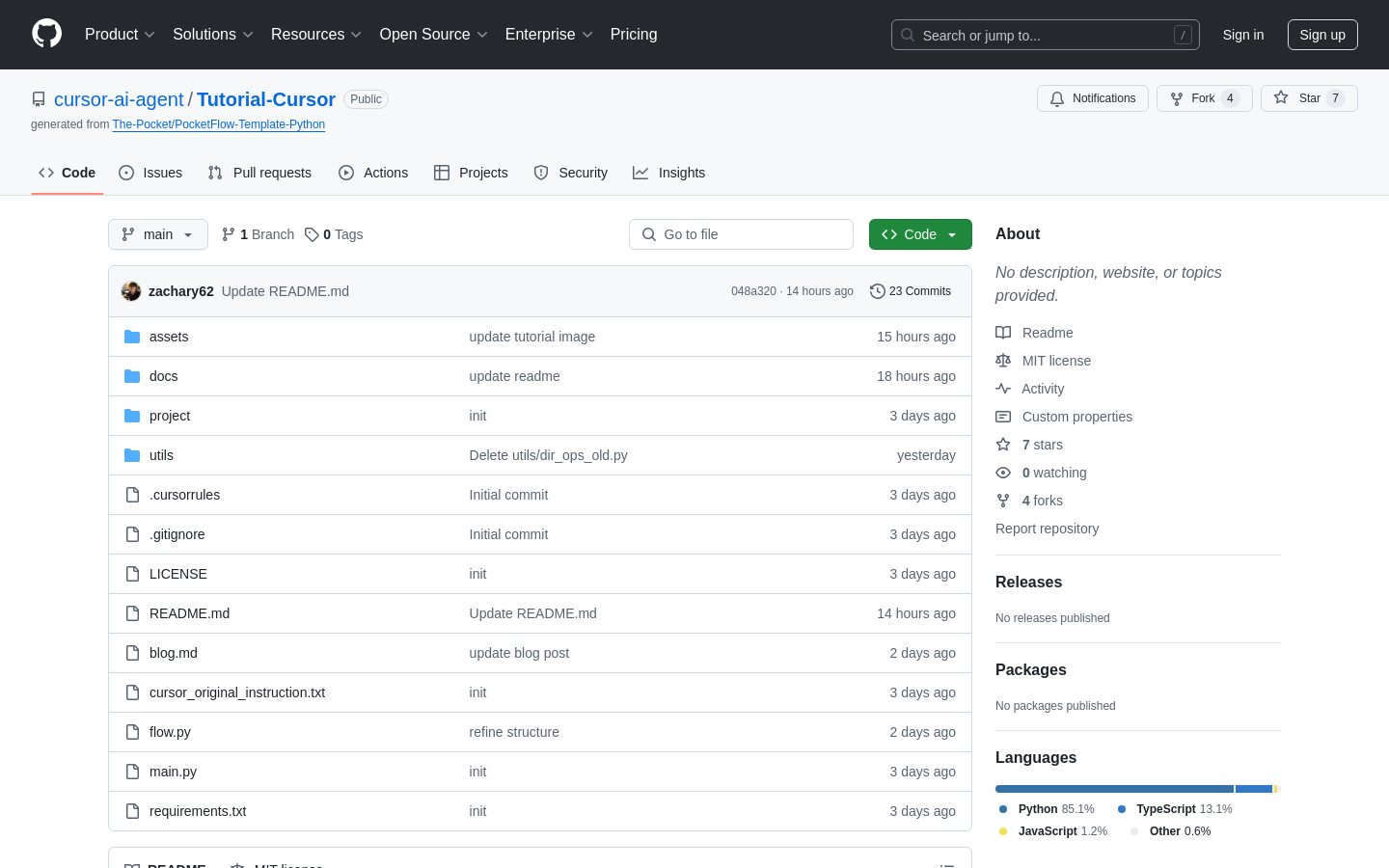Image resolution: width=1389 pixels, height=868 pixels.
Task: Click the tag icon beside Tags
Action: [312, 234]
